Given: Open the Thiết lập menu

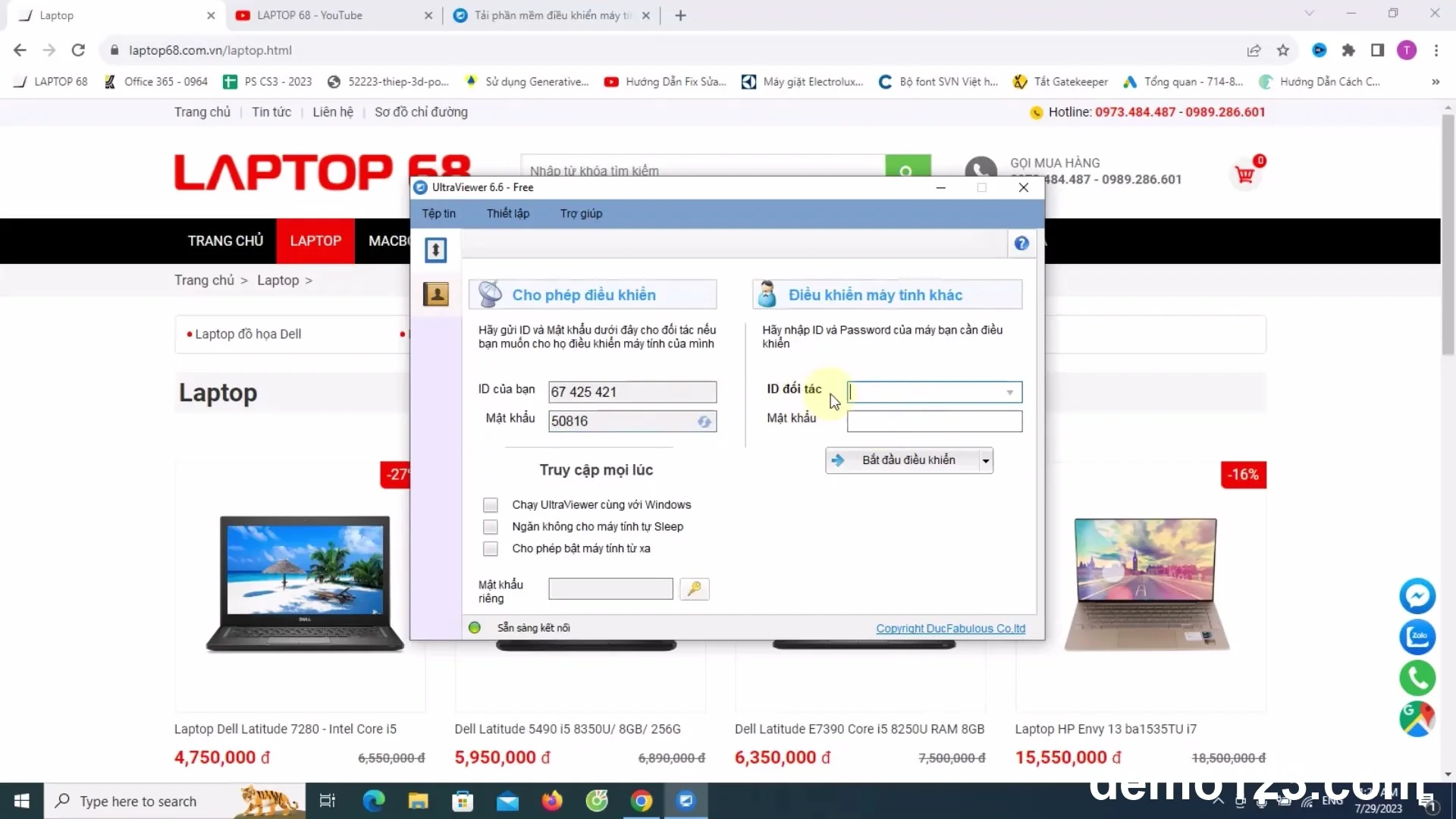Looking at the screenshot, I should 508,214.
